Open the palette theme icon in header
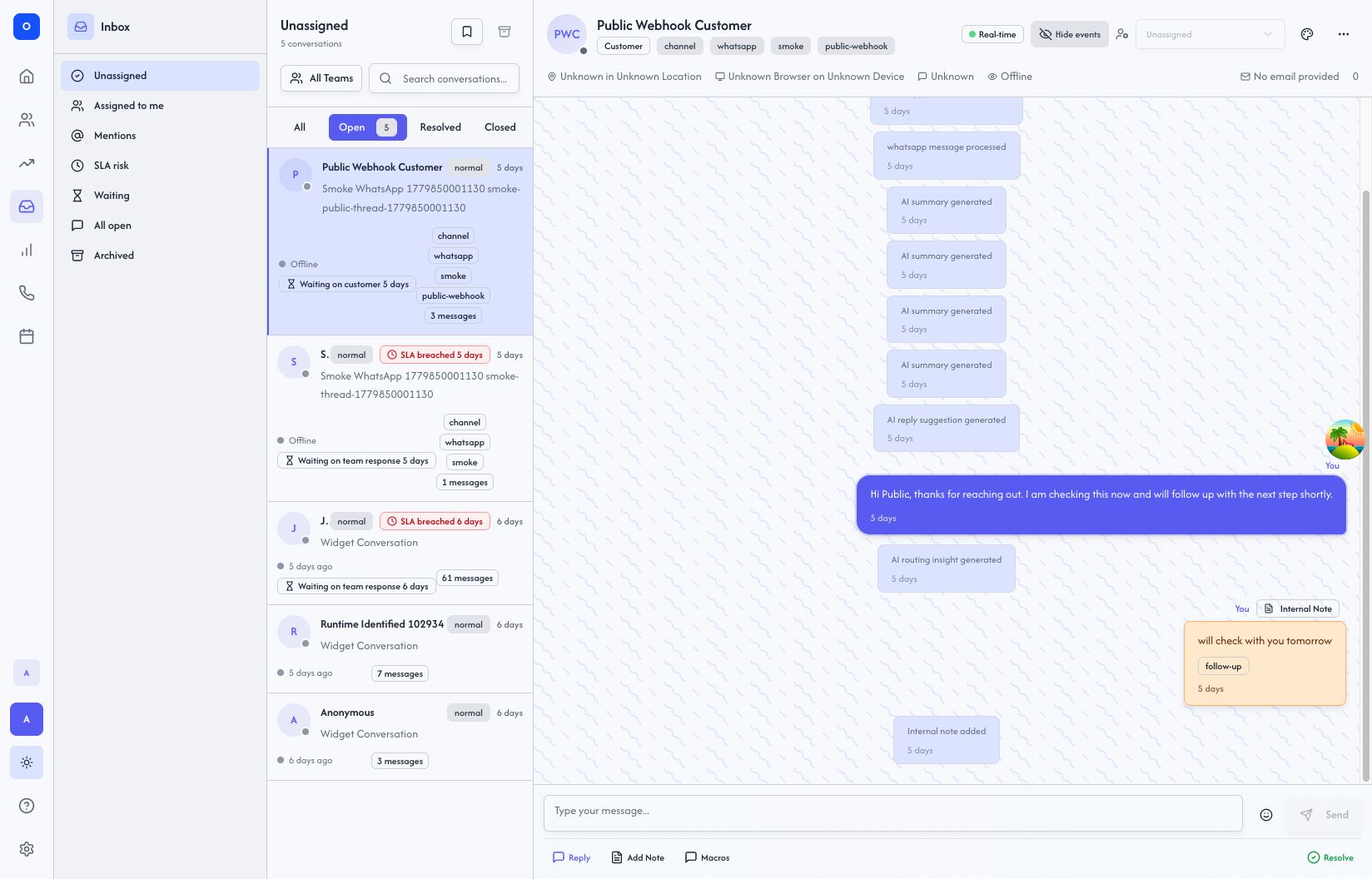The width and height of the screenshot is (1372, 879). 1307,34
